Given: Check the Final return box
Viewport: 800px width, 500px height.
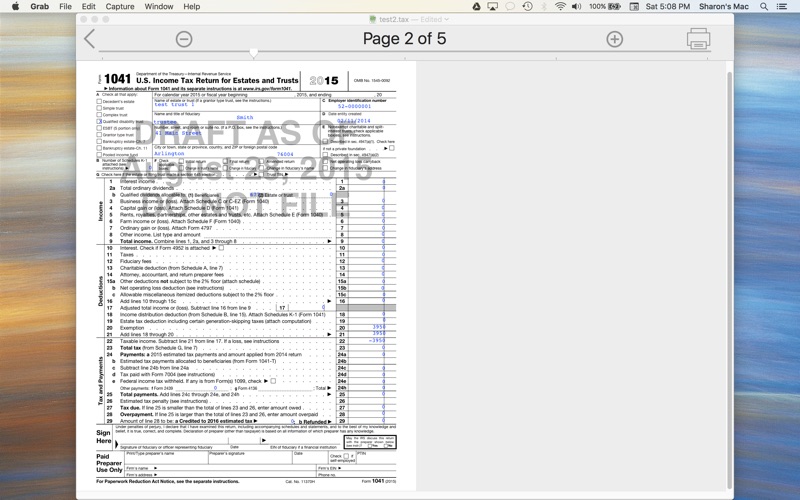Looking at the screenshot, I should pos(226,161).
